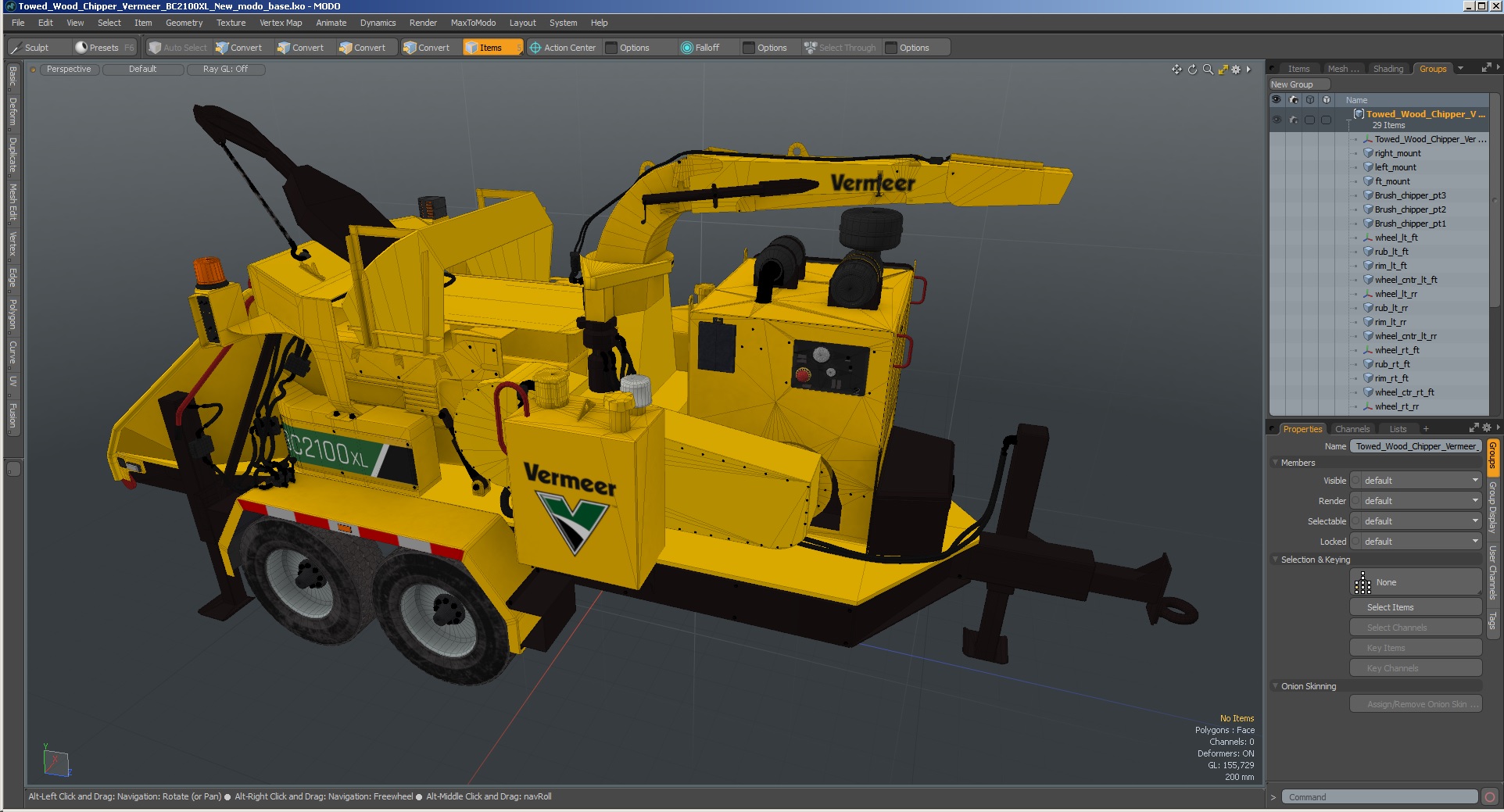Click the viewport move/pan control icon
Screen dimensions: 1504x812
point(1176,70)
